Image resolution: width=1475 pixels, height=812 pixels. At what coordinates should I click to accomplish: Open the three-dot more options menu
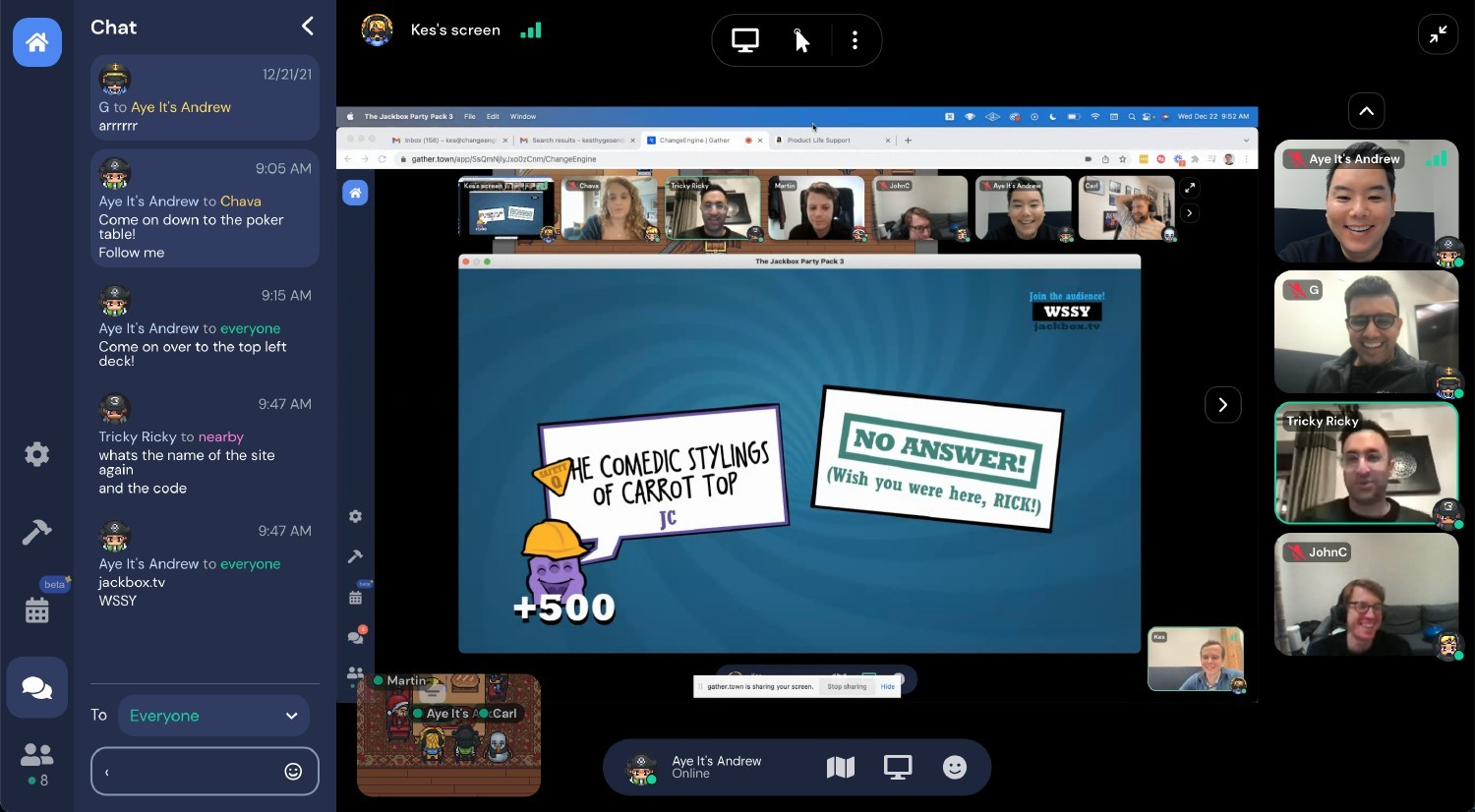855,40
